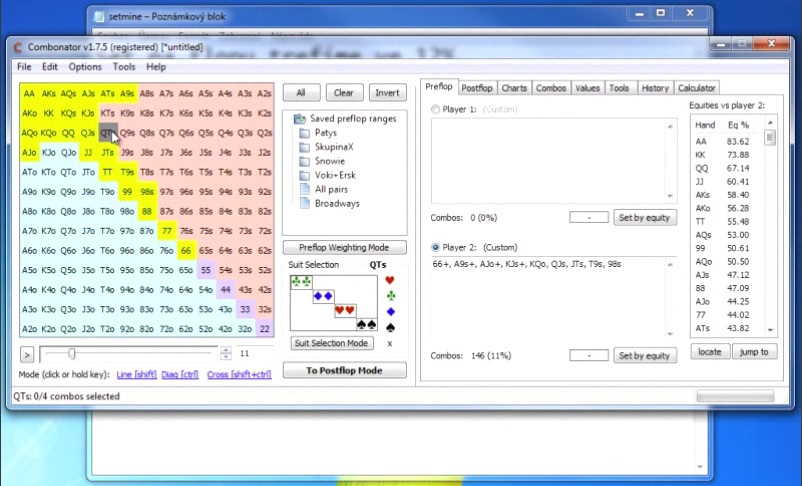This screenshot has width=802, height=486.
Task: Select the heart suit icon
Action: click(x=390, y=280)
